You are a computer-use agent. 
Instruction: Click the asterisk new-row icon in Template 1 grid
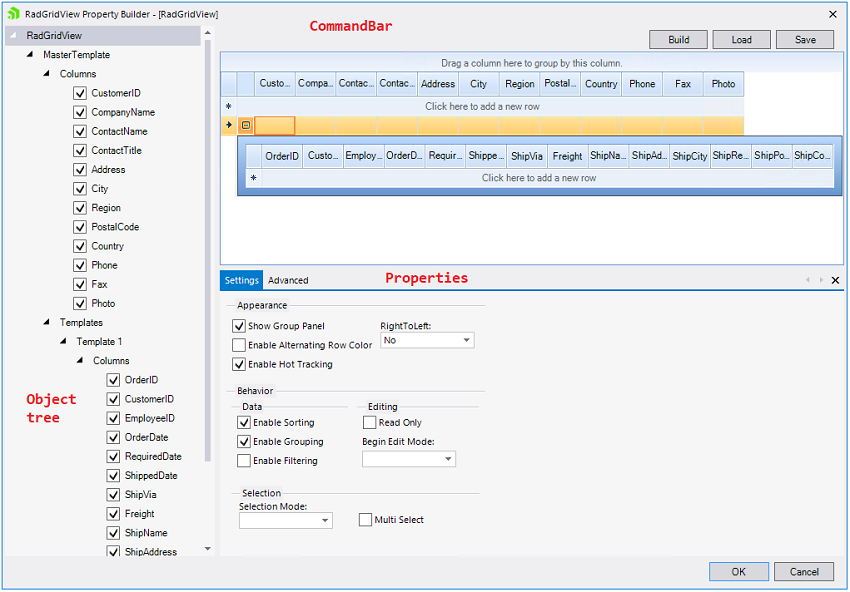[x=253, y=177]
